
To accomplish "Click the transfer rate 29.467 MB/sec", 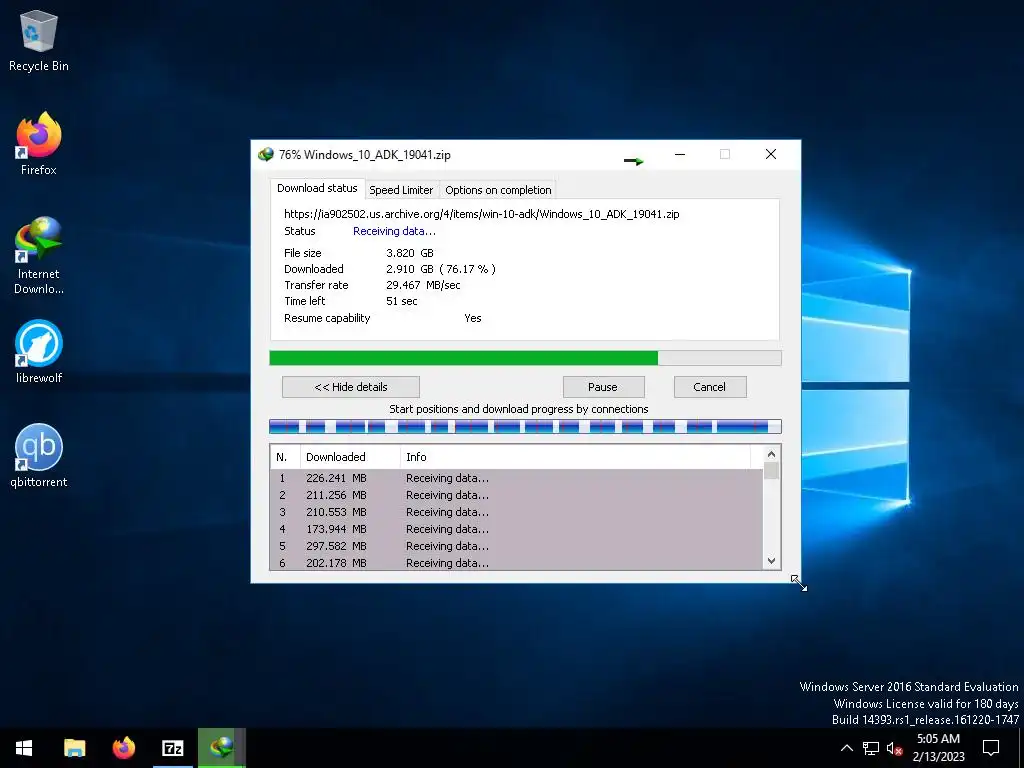I will click(x=423, y=285).
